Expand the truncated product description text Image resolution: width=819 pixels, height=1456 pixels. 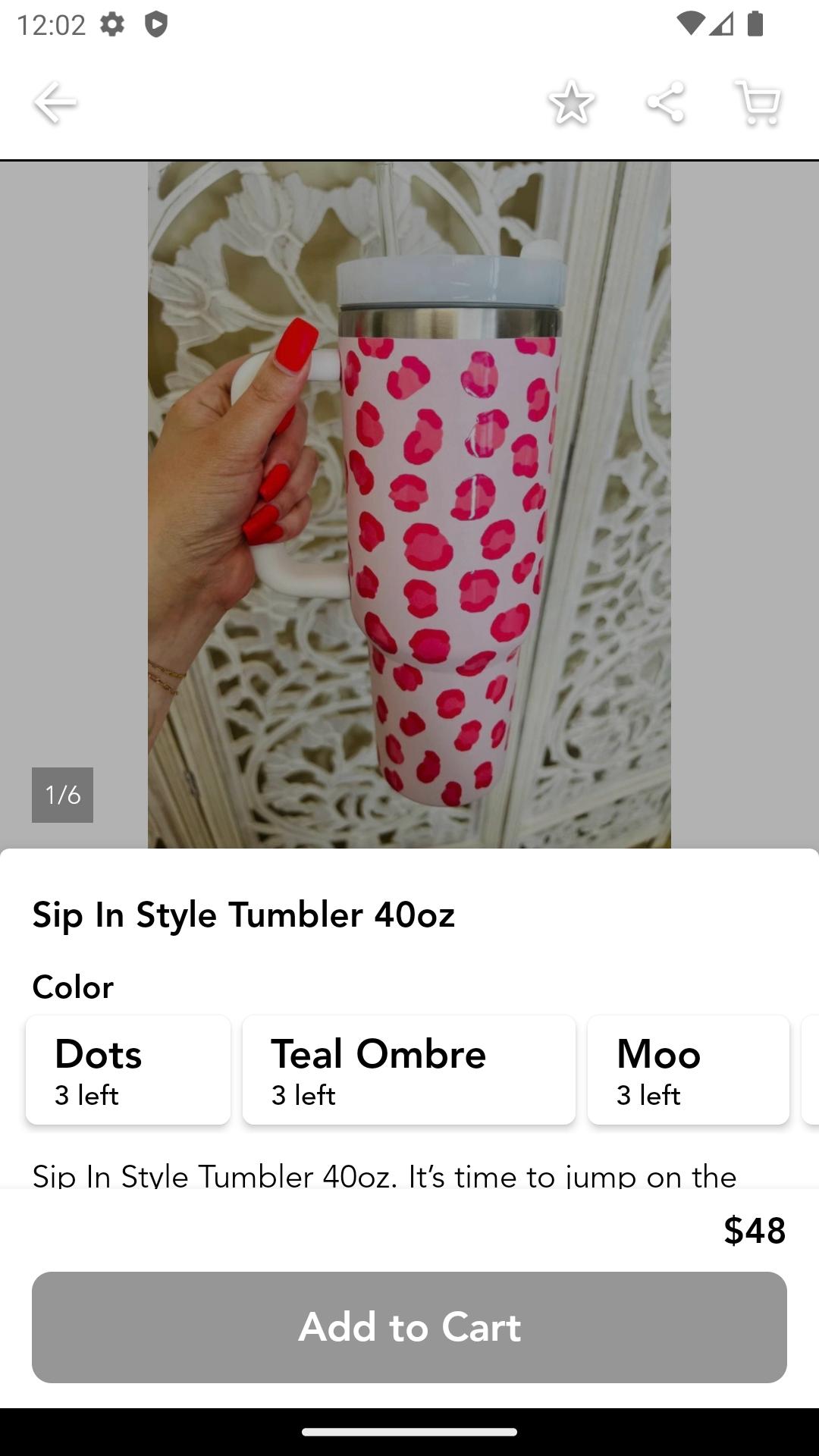coord(384,1175)
